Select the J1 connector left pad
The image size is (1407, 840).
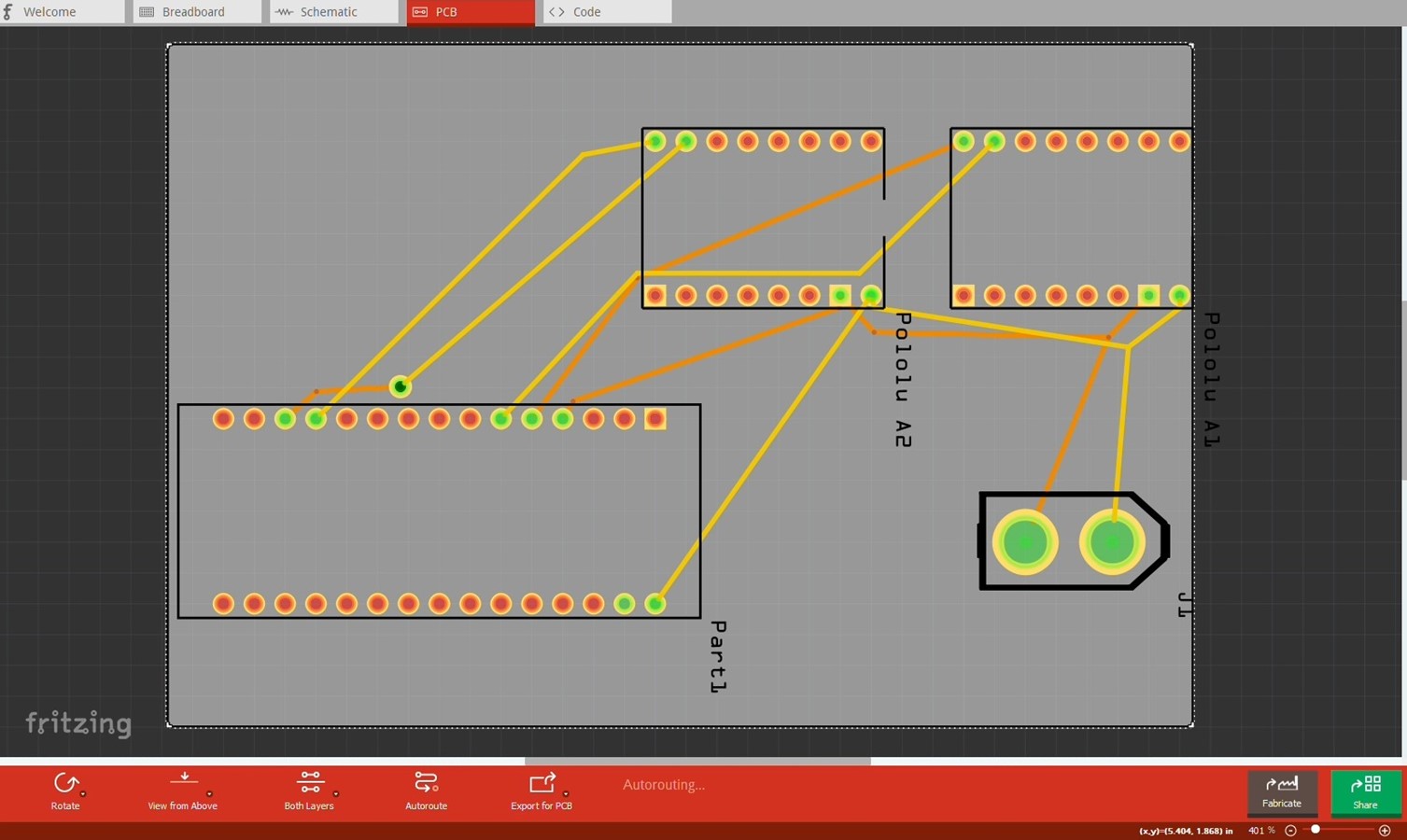click(x=1025, y=542)
